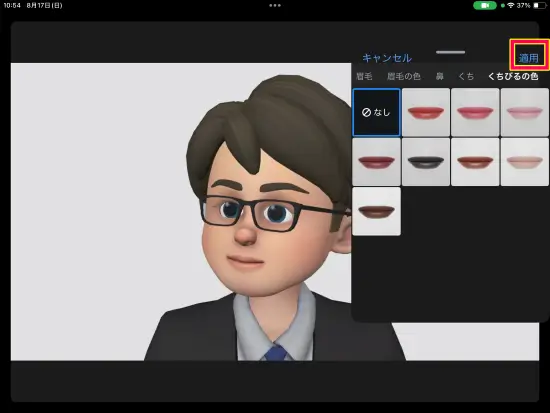Choose the nude beige lip color

coord(524,162)
